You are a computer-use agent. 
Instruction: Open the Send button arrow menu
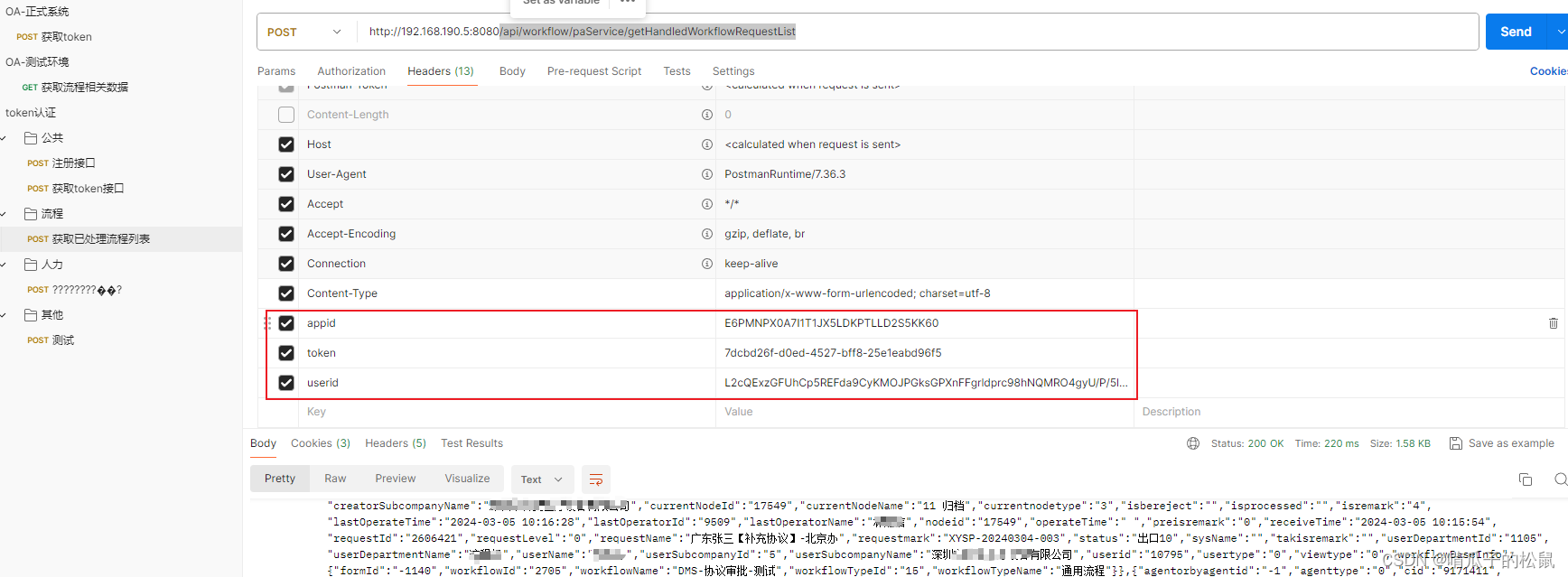pos(1560,32)
